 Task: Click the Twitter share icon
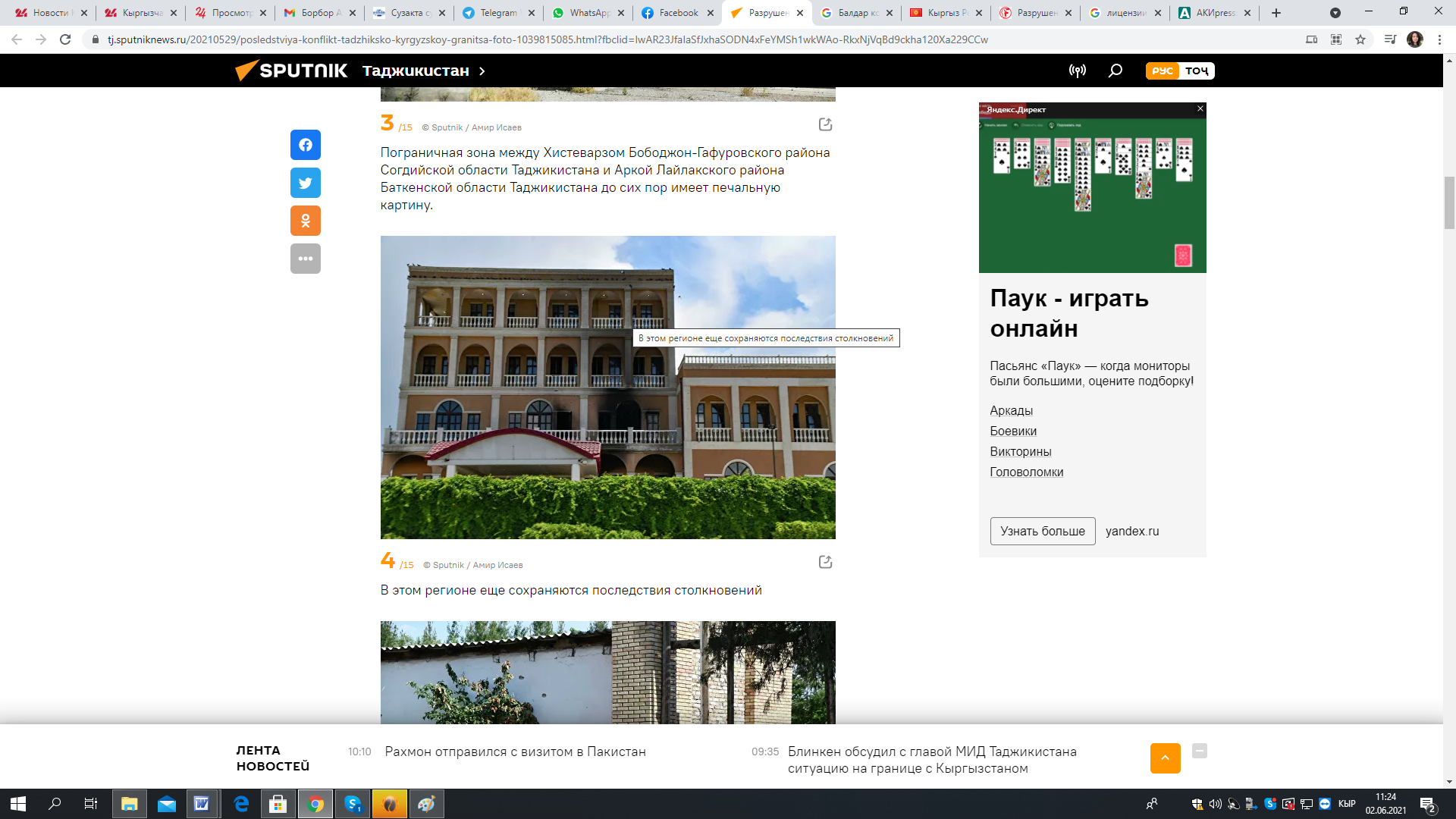point(305,183)
